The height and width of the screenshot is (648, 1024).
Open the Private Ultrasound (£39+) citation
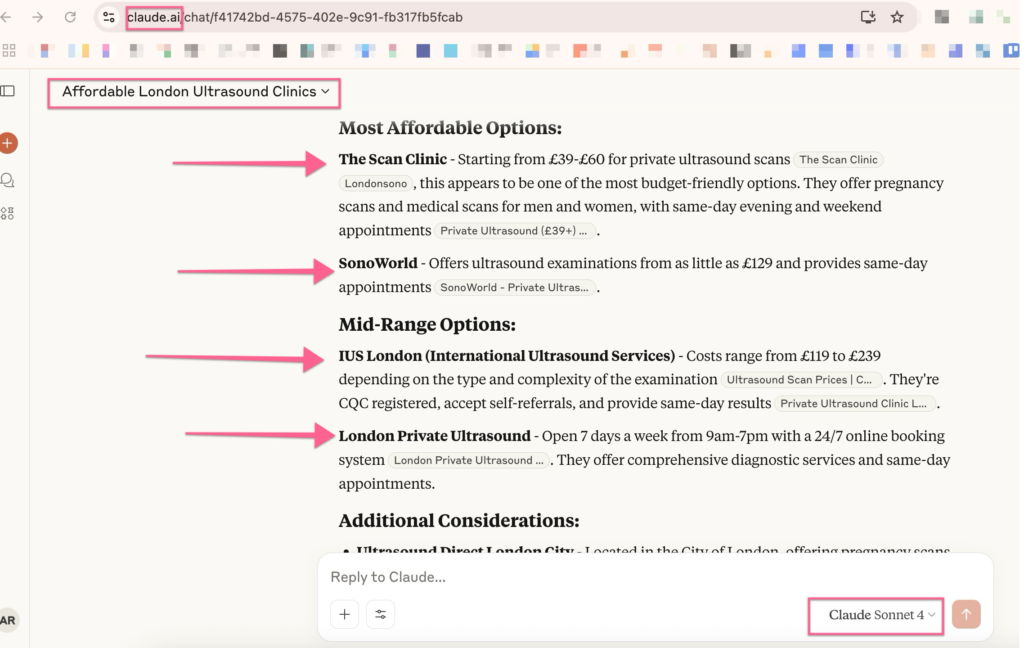tap(514, 231)
